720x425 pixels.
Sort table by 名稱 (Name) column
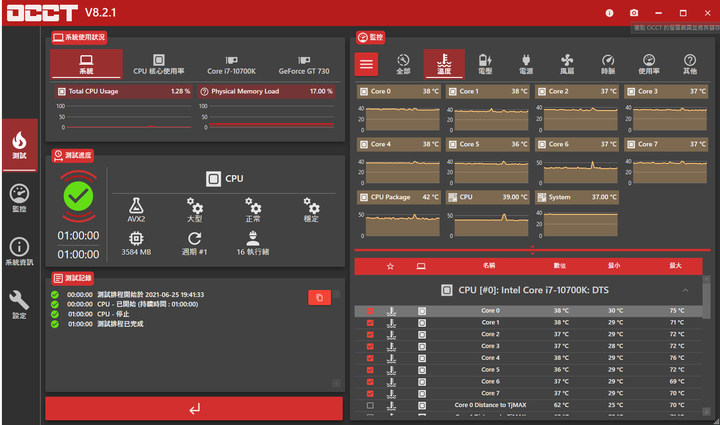click(x=489, y=266)
